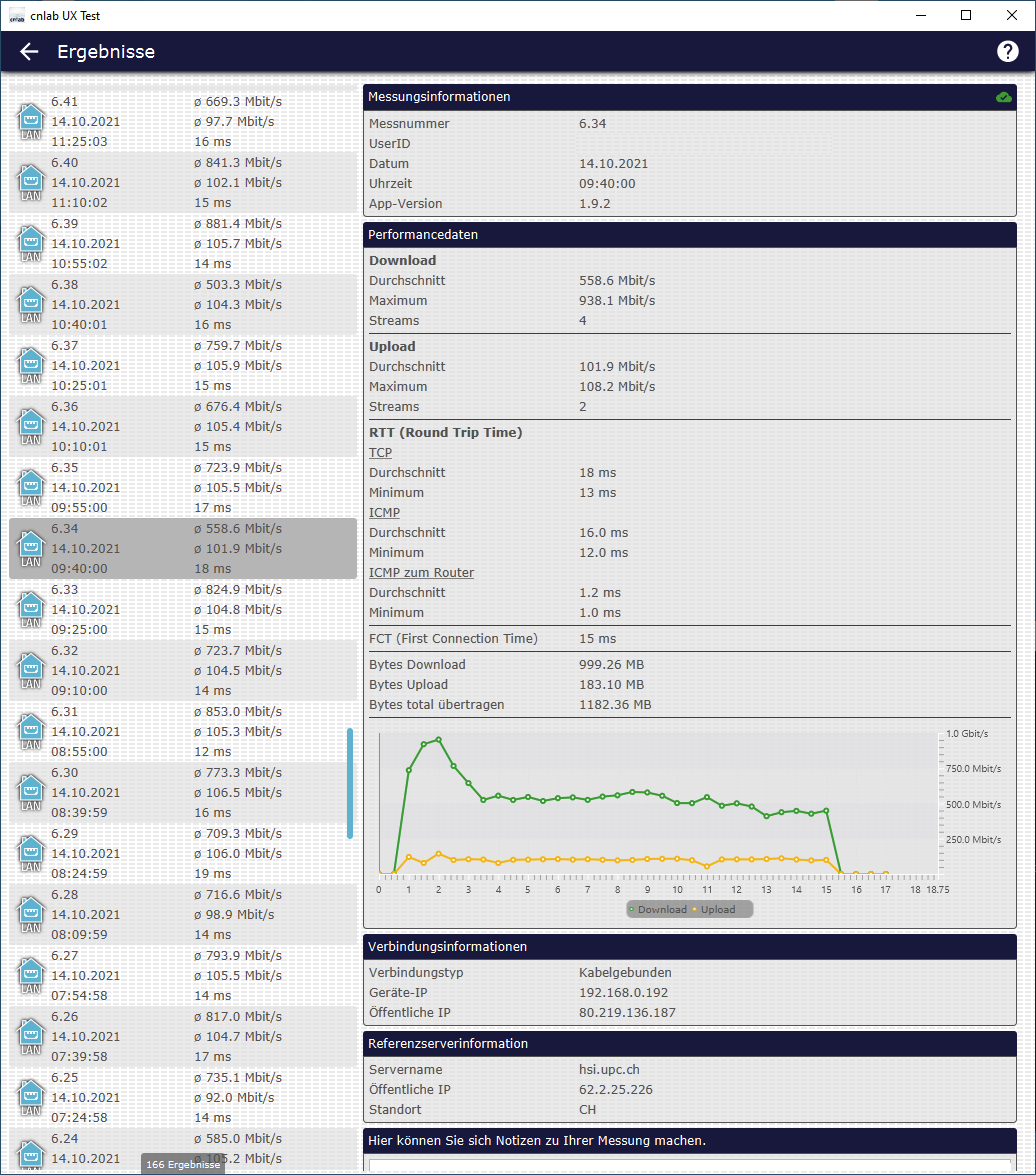Viewport: 1036px width, 1175px height.
Task: Click the peak point on the download graph
Action: coord(438,740)
